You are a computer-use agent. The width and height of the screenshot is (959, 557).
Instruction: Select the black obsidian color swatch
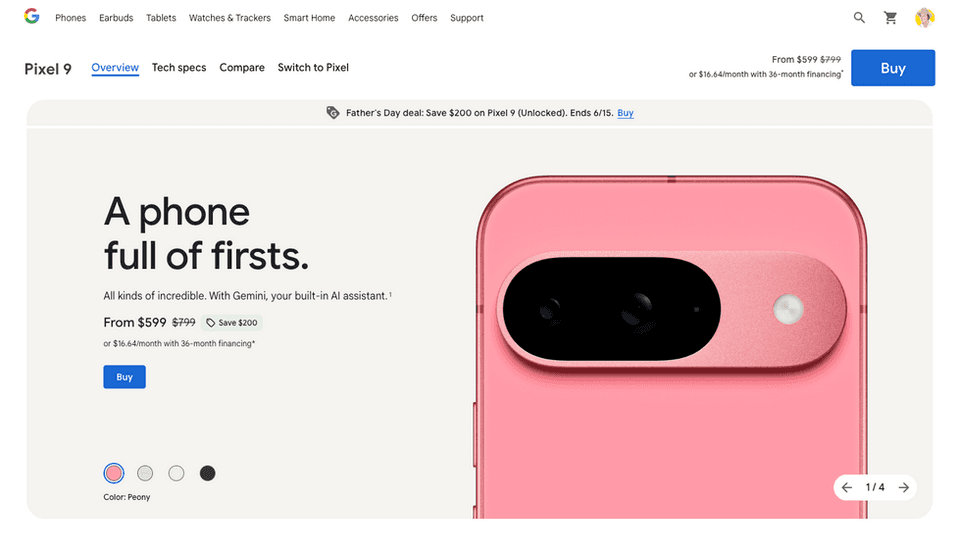click(207, 473)
